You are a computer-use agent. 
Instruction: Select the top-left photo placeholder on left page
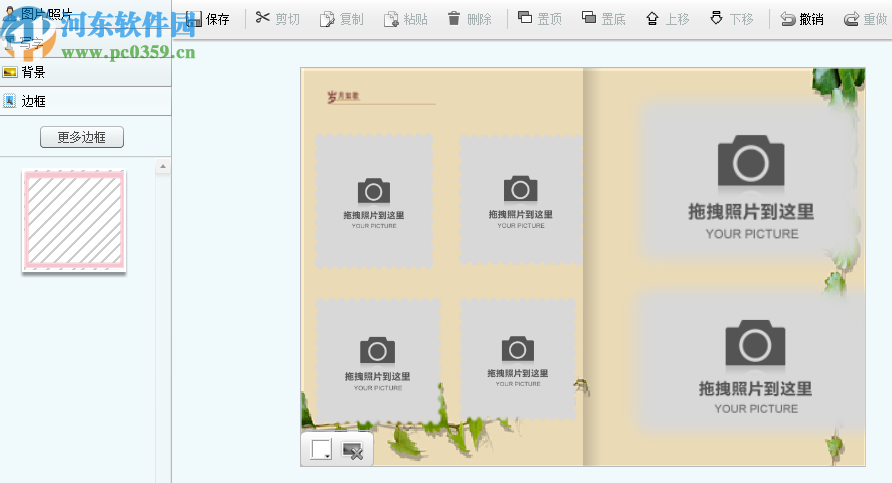click(374, 201)
